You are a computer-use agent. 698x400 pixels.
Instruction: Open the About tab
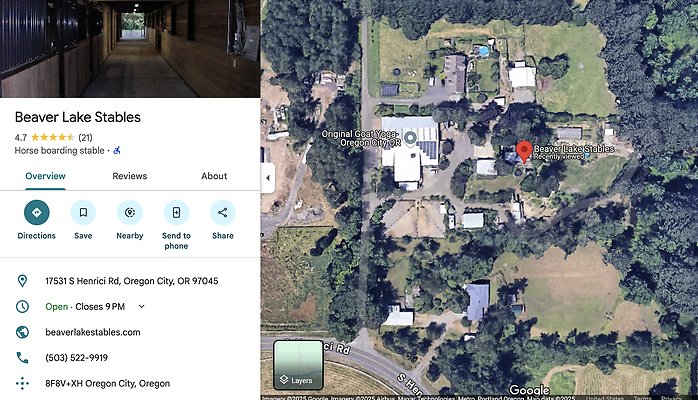point(214,176)
